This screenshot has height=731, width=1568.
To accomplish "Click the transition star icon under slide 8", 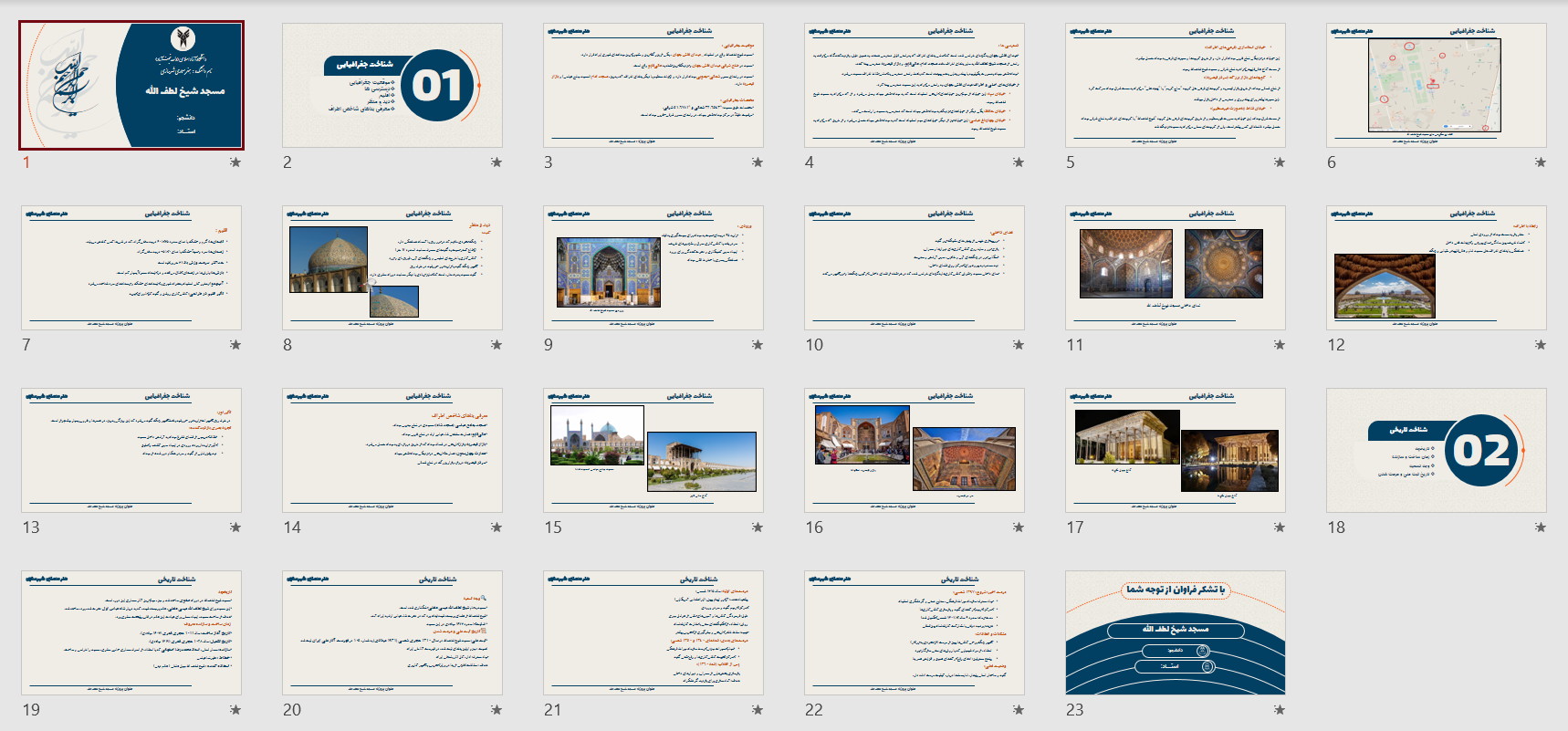I will [497, 345].
